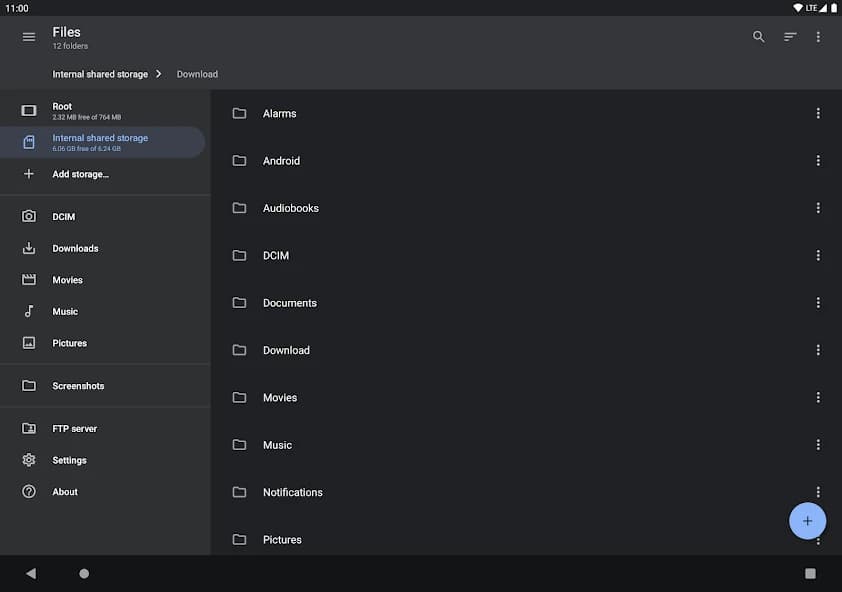
Task: Open the navigation drawer hamburger icon
Action: tap(28, 36)
